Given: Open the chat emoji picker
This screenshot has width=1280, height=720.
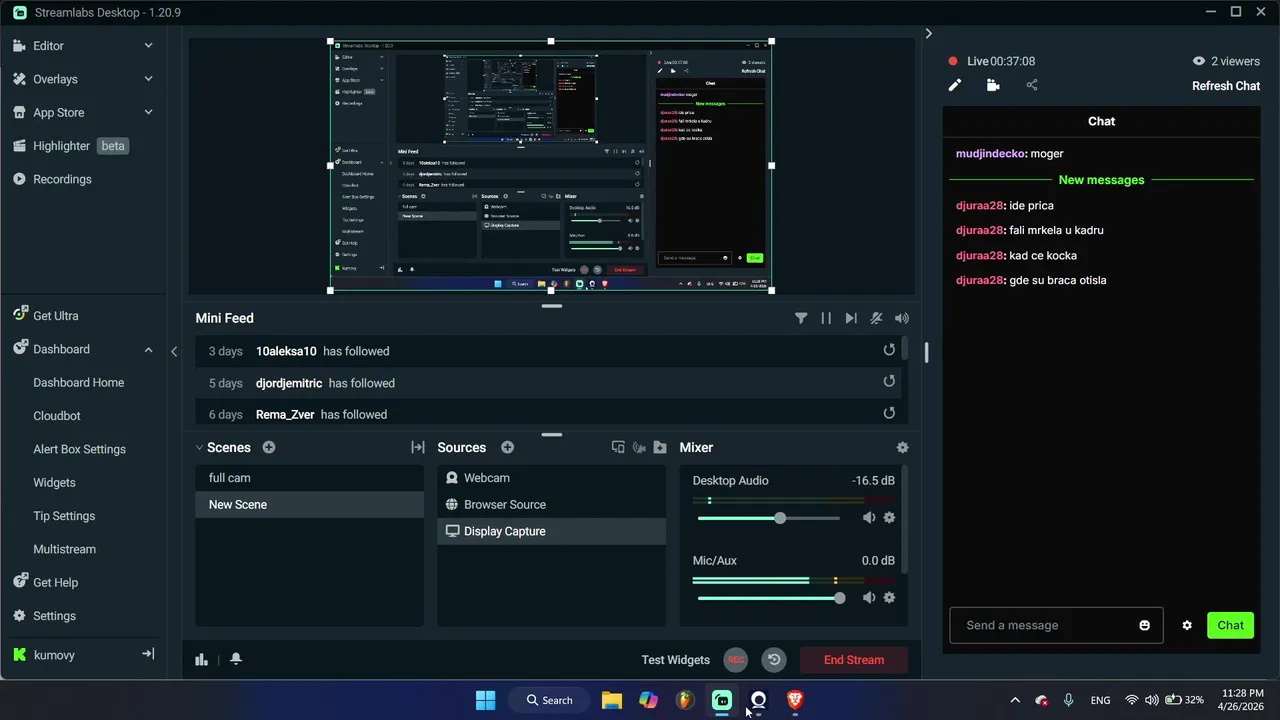Looking at the screenshot, I should pyautogui.click(x=1144, y=625).
